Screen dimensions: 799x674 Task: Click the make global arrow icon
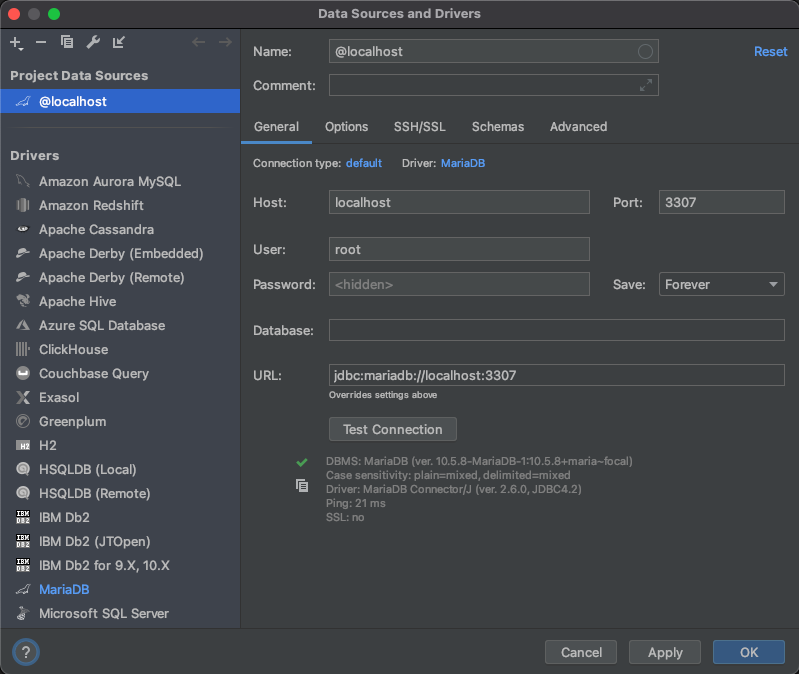(119, 42)
